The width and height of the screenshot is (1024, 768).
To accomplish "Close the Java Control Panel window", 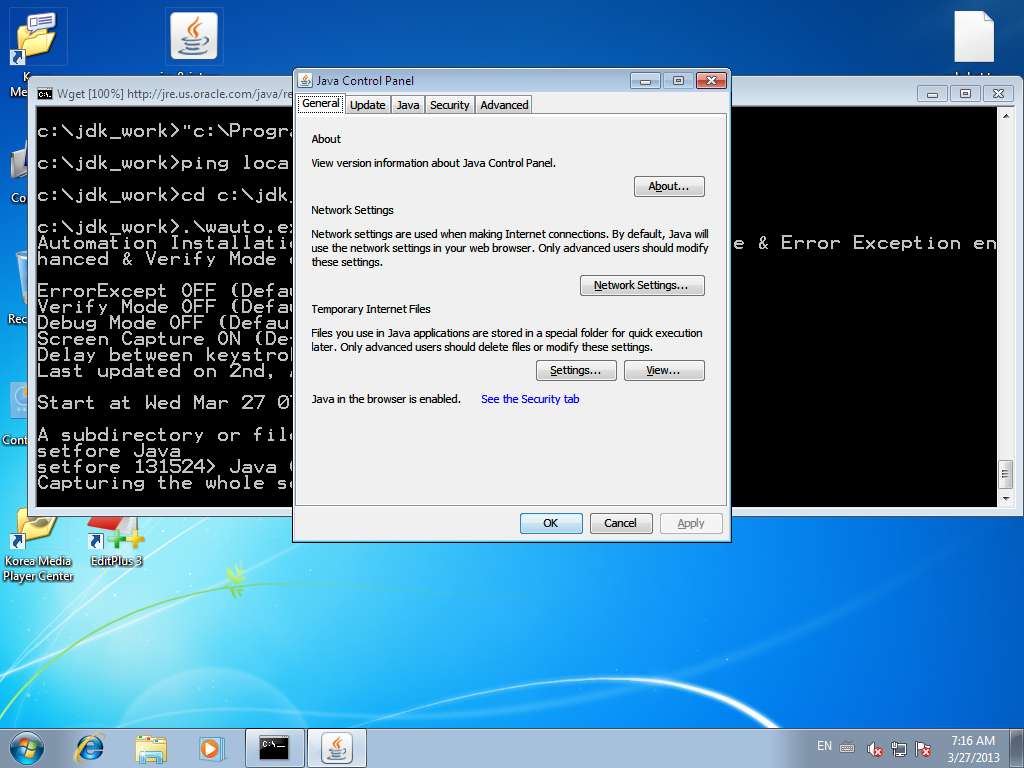I will 712,80.
